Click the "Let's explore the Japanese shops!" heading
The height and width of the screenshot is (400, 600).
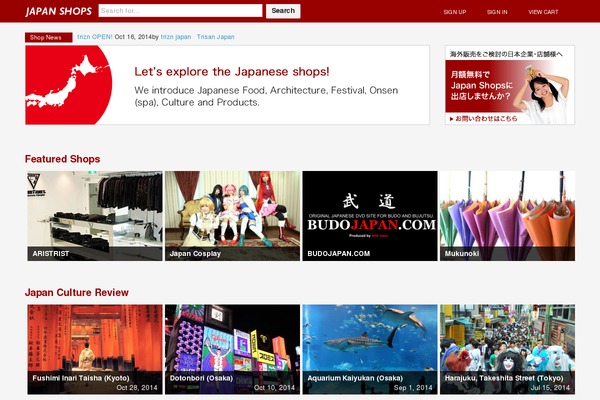tap(232, 72)
